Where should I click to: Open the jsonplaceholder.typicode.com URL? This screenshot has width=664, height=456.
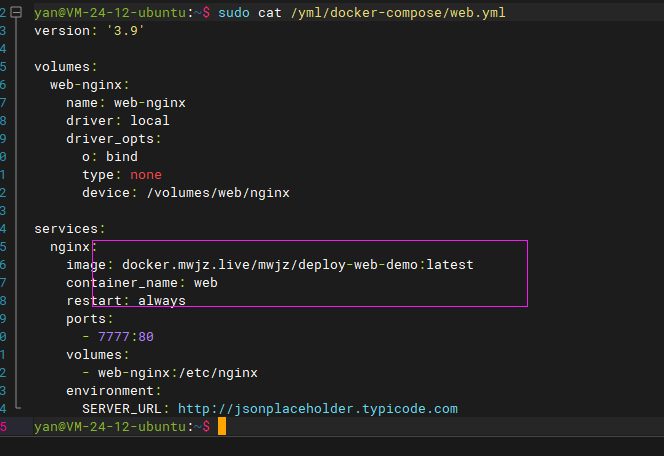318,409
